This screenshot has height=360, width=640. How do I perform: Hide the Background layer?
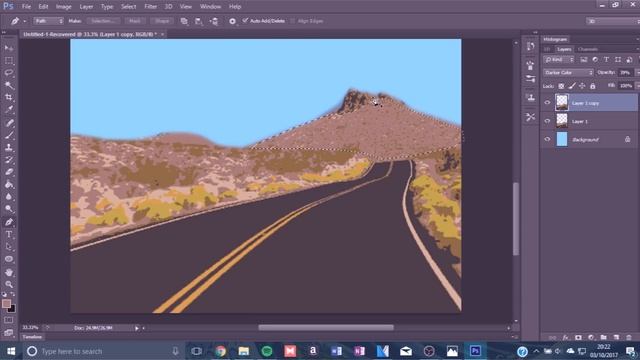click(547, 139)
